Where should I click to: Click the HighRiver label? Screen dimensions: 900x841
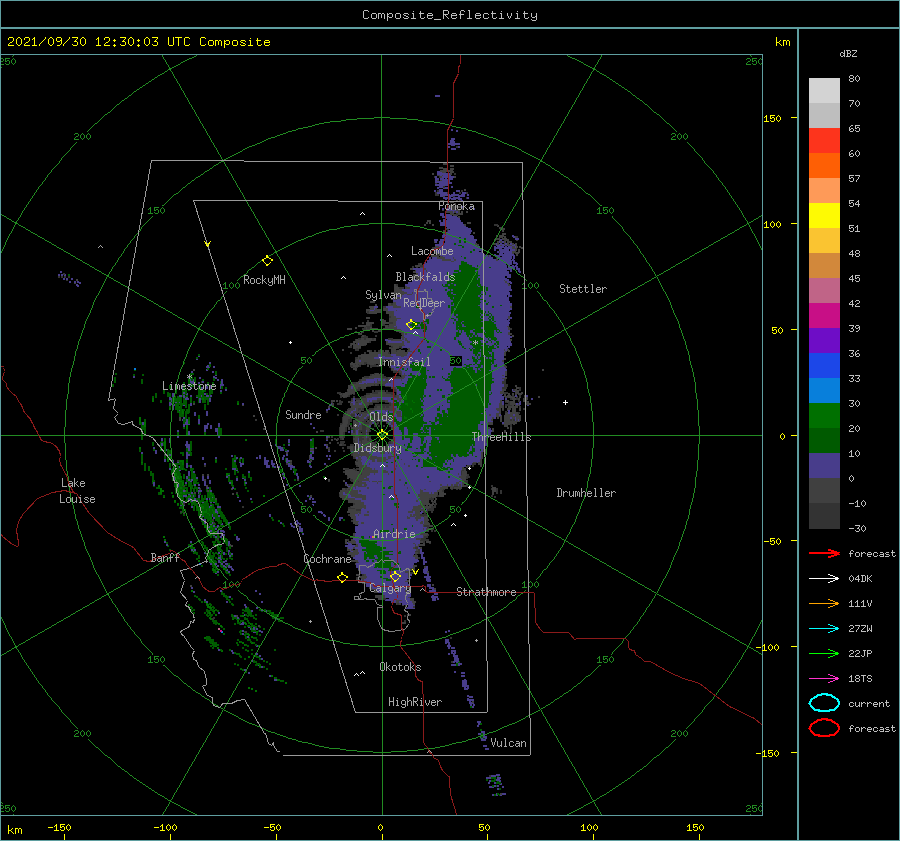point(415,702)
